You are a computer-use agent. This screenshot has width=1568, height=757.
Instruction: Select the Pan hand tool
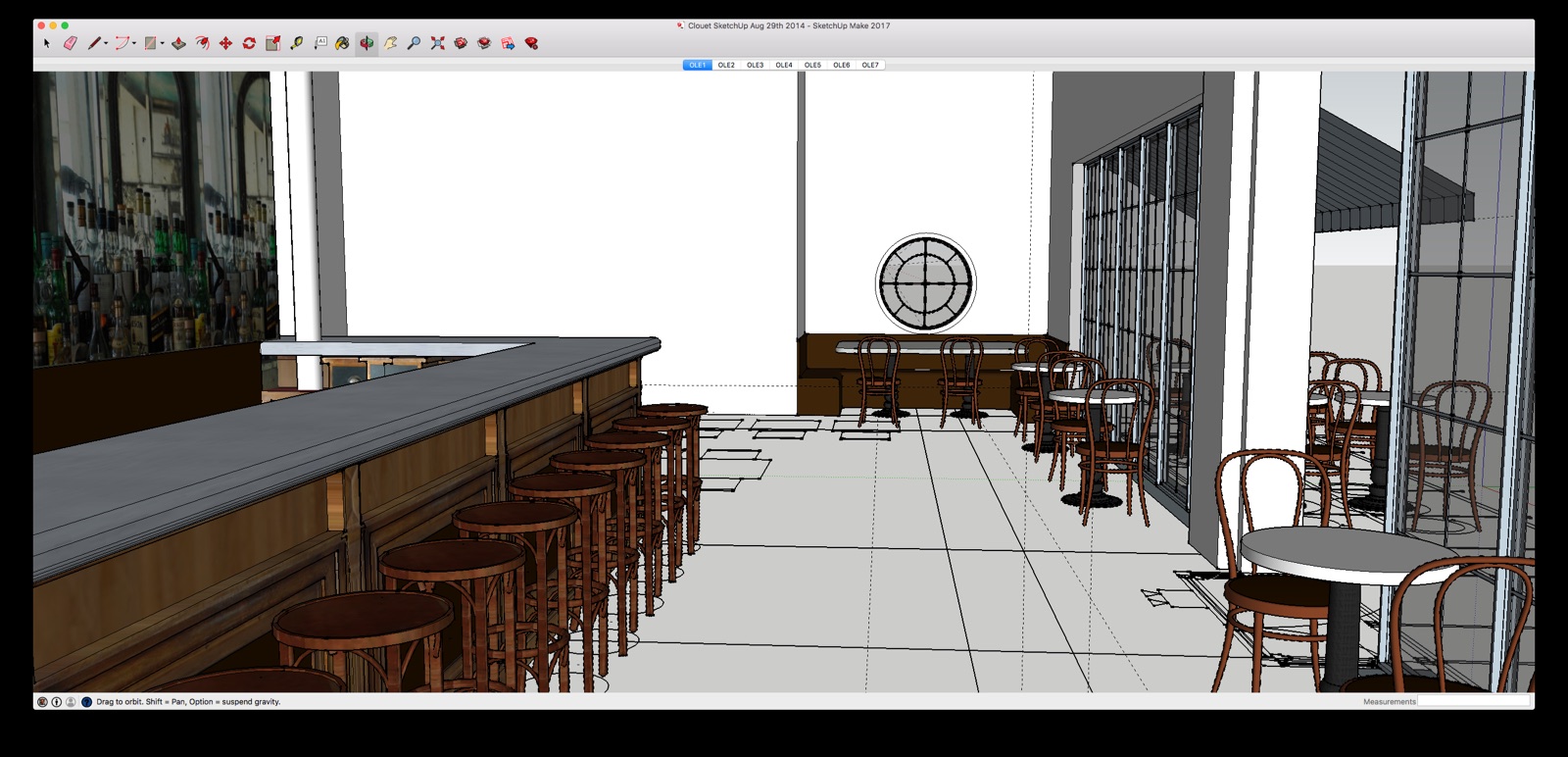click(x=390, y=43)
